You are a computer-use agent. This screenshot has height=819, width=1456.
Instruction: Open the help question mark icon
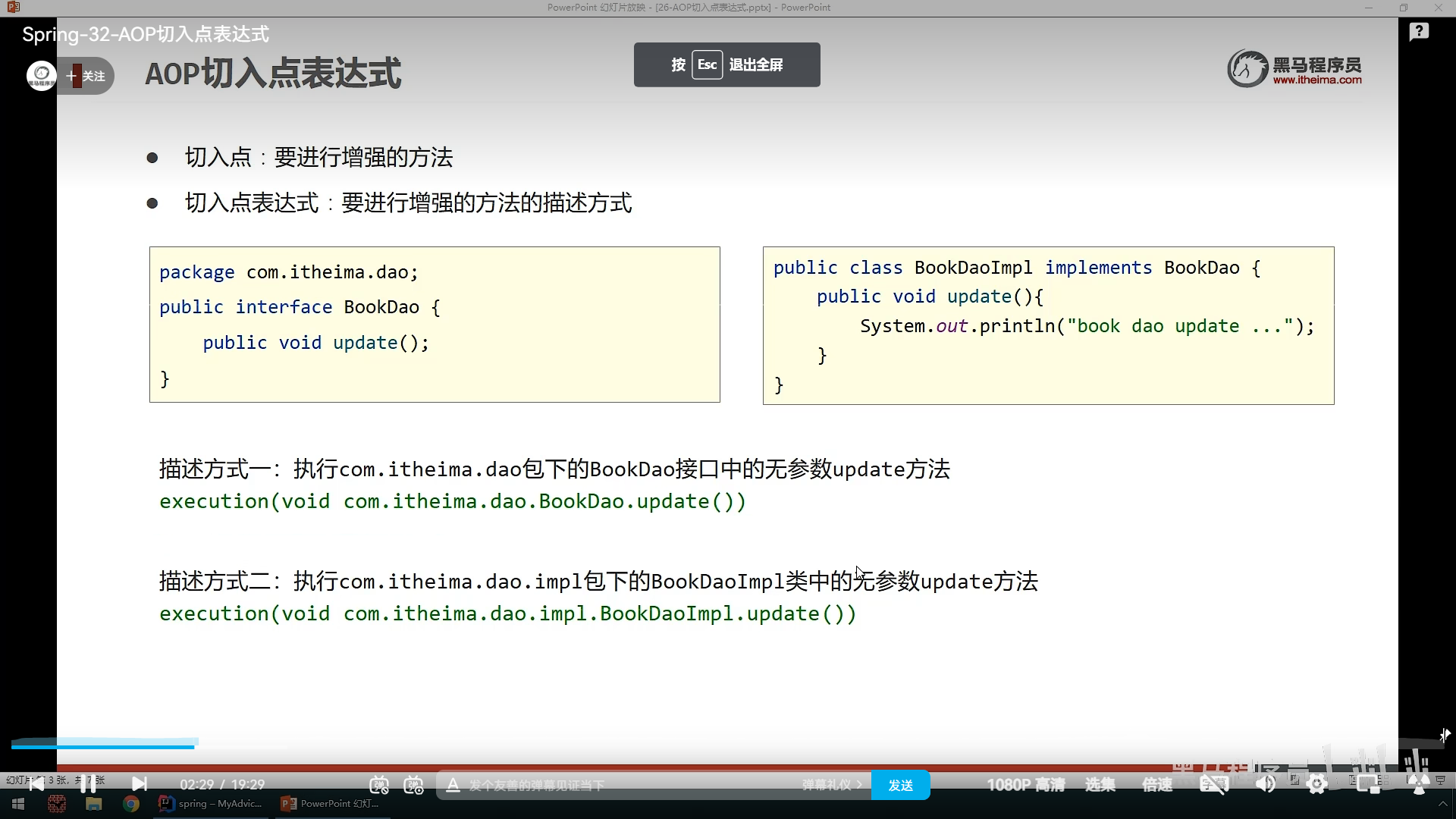(x=1419, y=32)
